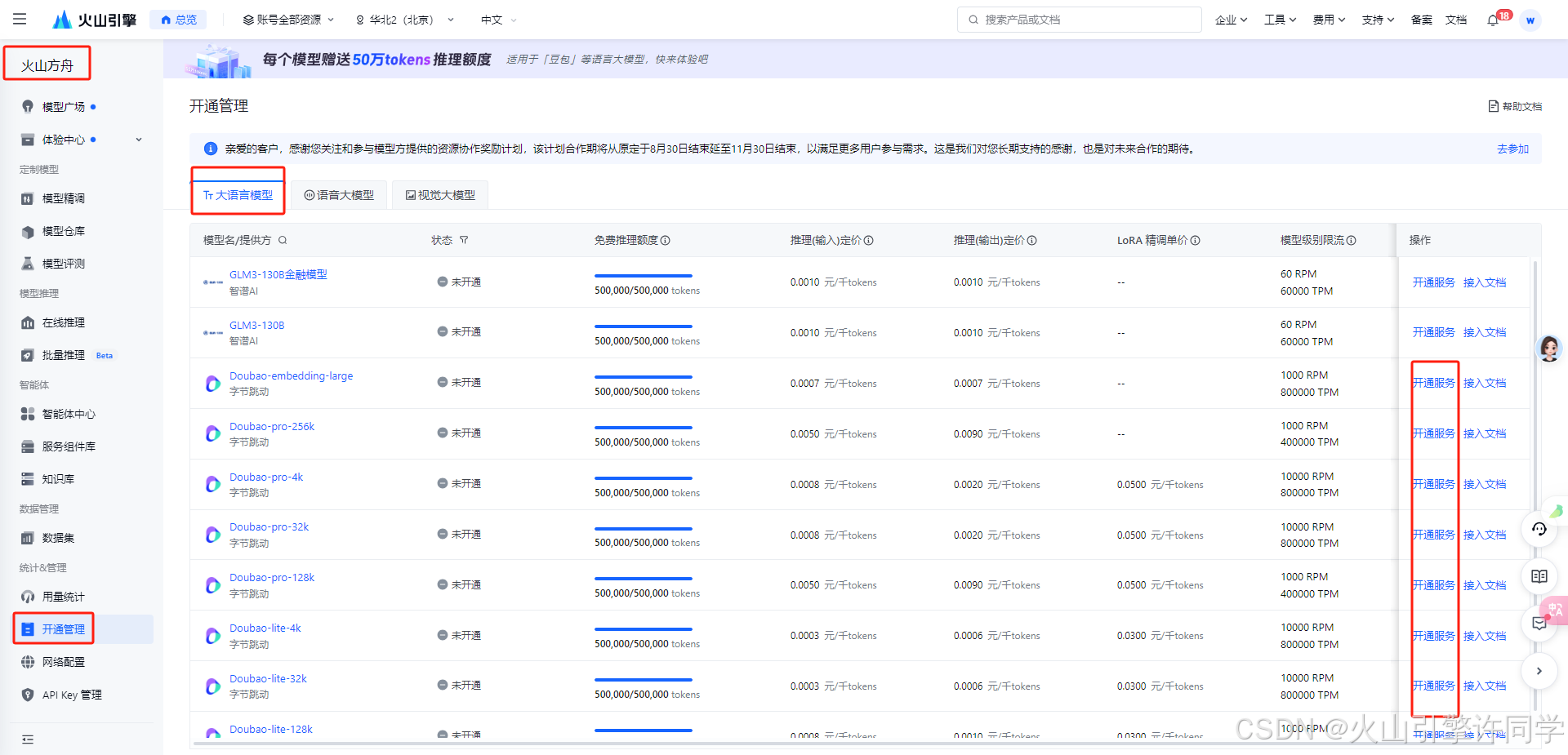The height and width of the screenshot is (755, 1568).
Task: Click the 在线推理 sidebar icon
Action: coord(28,322)
